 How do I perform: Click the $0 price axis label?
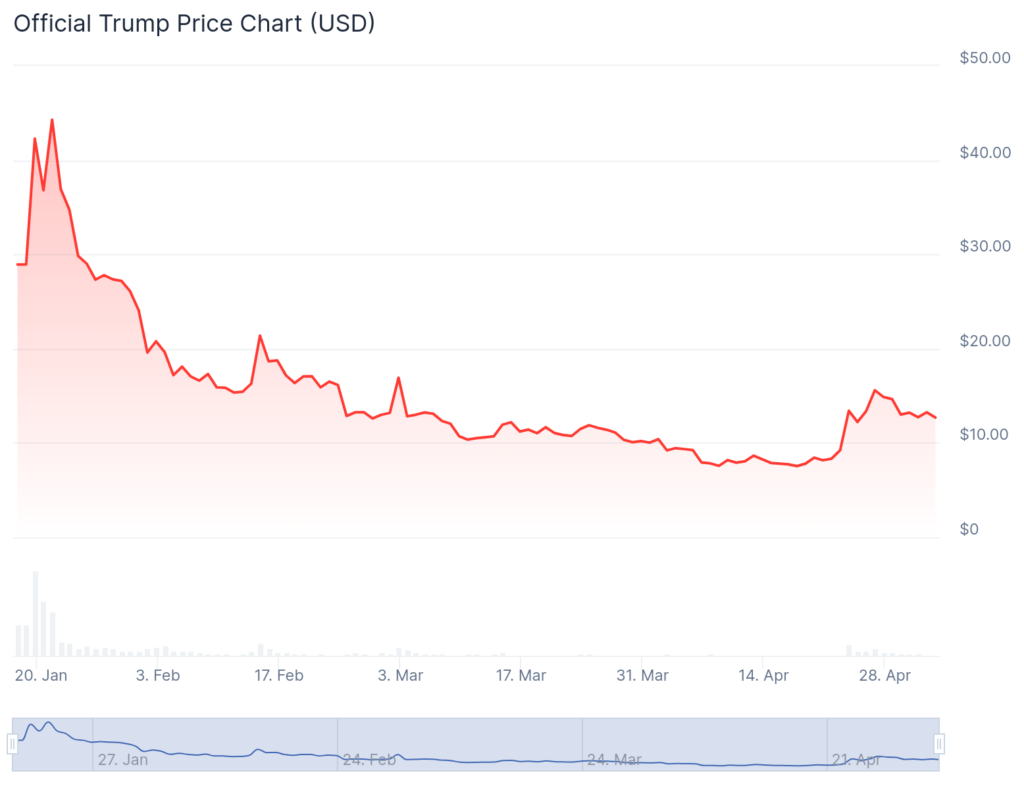pyautogui.click(x=969, y=529)
